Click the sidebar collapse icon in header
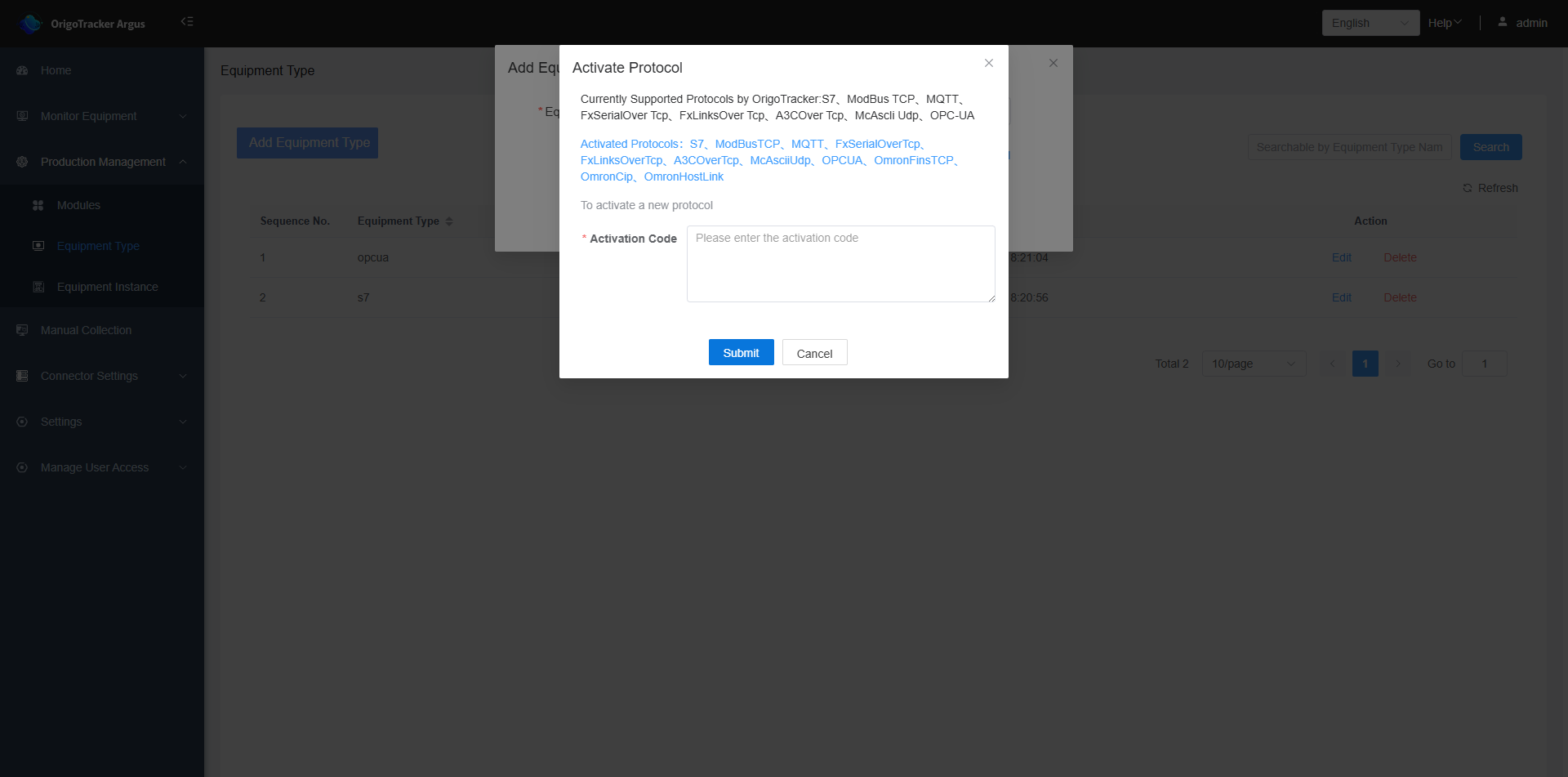The image size is (1568, 777). [x=187, y=21]
